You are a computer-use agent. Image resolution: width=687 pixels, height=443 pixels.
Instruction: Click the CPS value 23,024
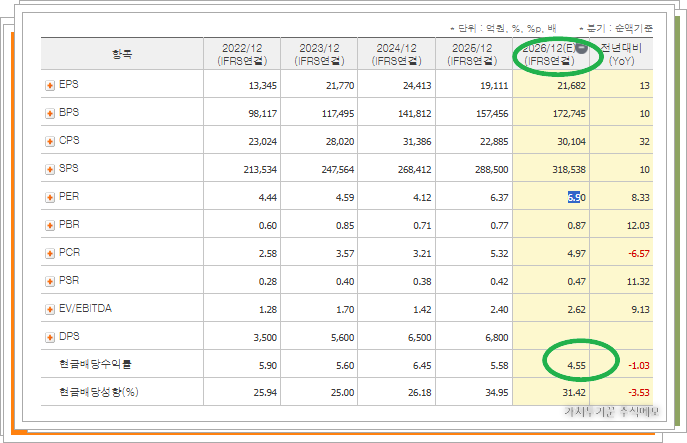(x=263, y=142)
